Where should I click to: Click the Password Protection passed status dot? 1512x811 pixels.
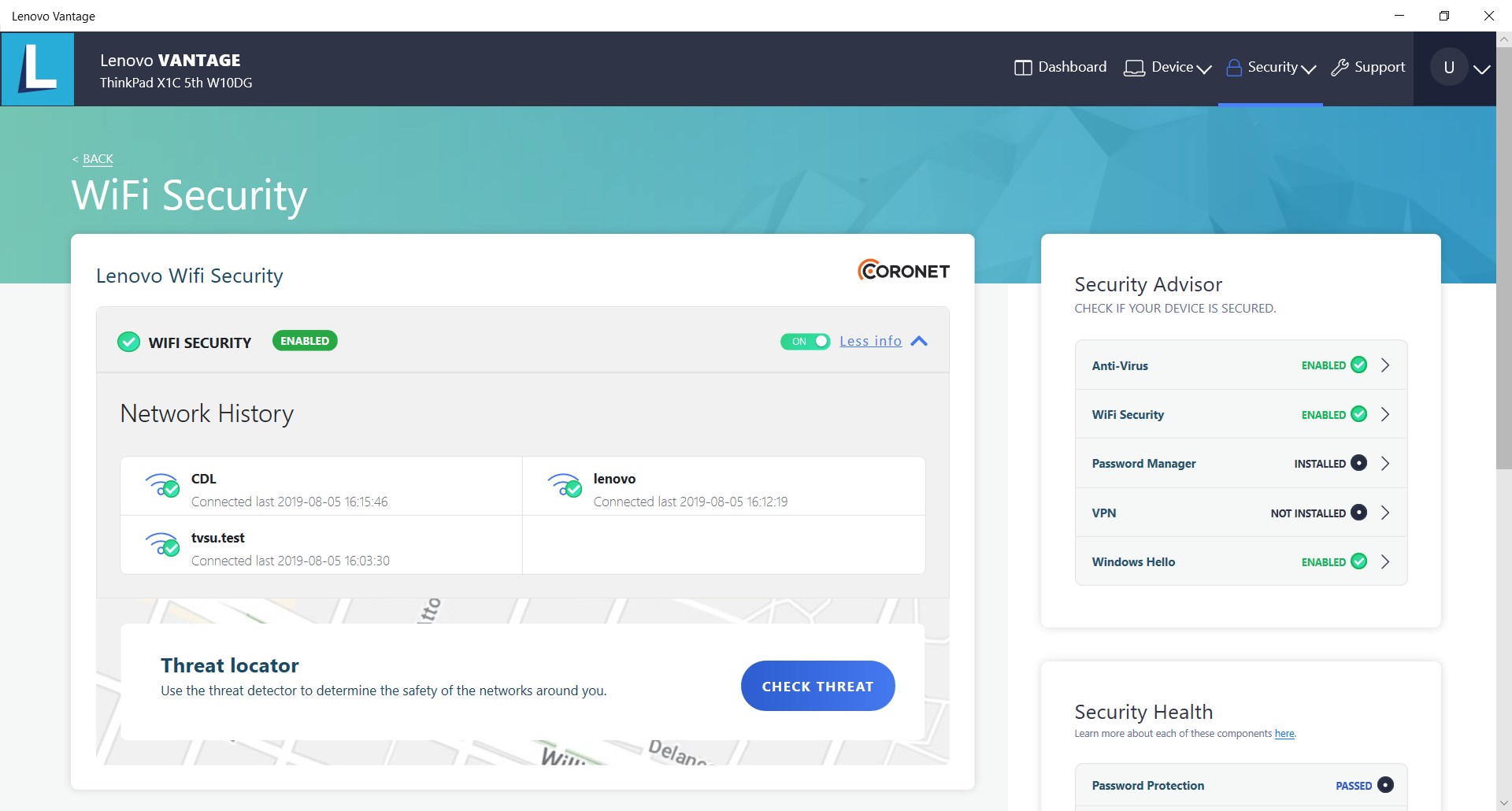pos(1385,785)
